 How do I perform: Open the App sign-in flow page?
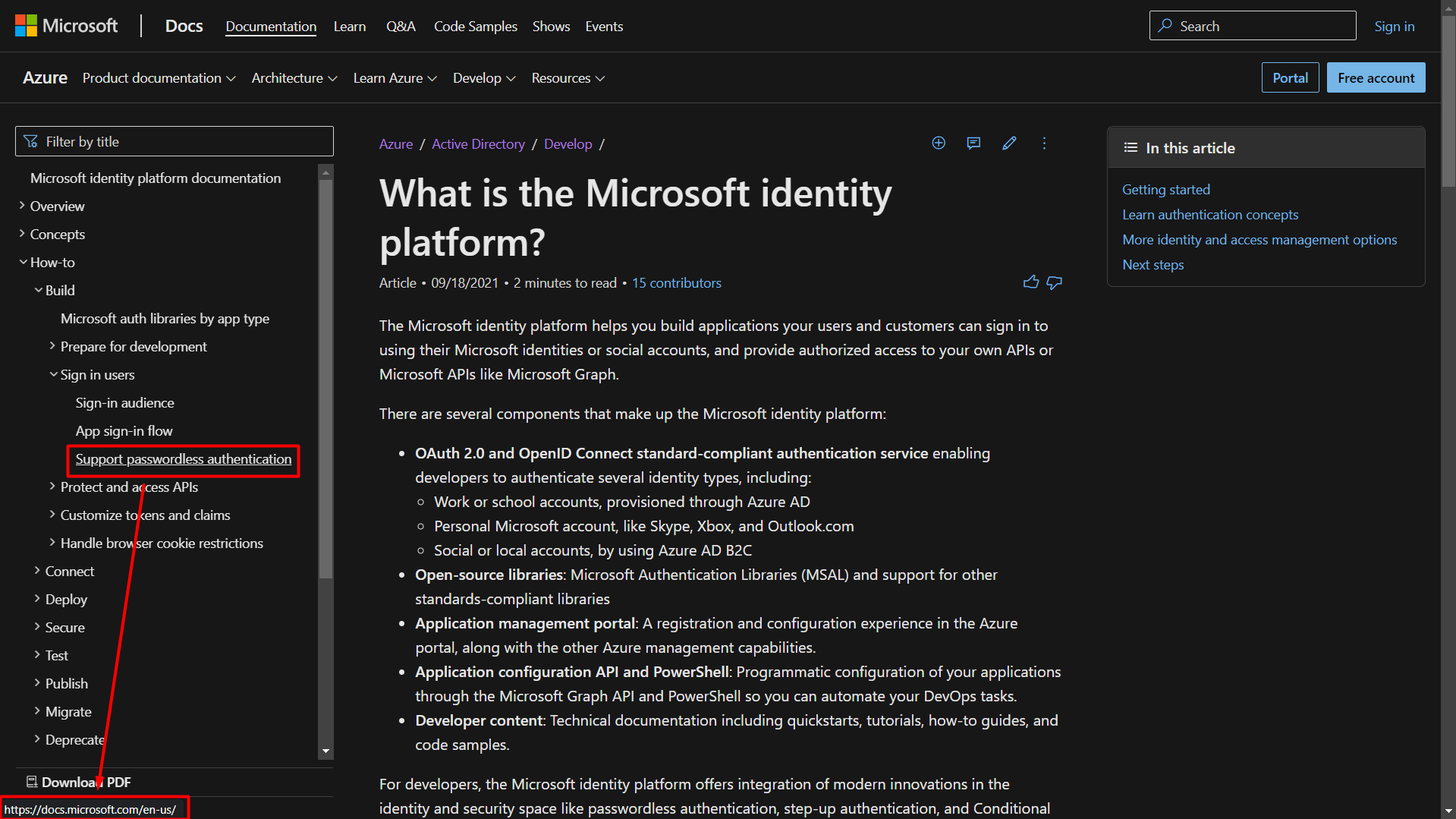[x=124, y=431]
